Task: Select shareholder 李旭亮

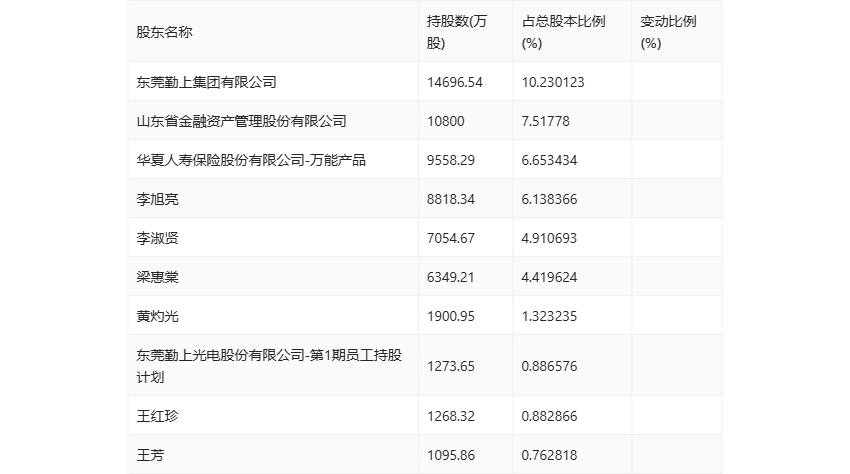Action: 157,199
